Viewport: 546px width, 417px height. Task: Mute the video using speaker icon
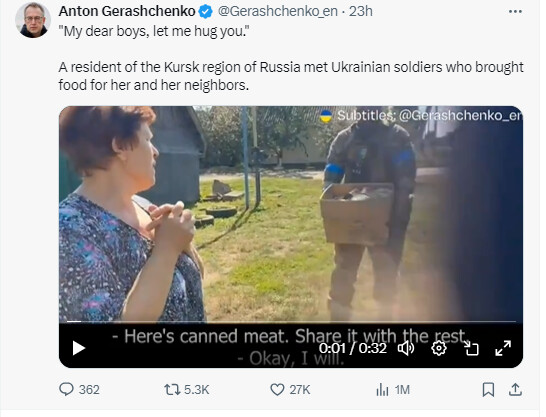coord(406,348)
